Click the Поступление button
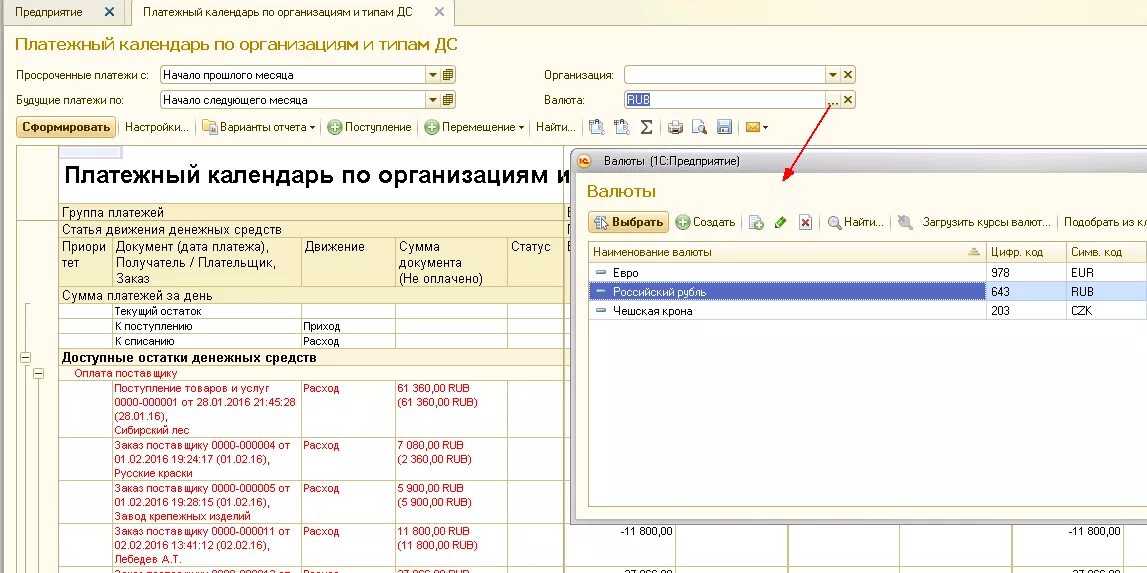1147x573 pixels. tap(369, 127)
